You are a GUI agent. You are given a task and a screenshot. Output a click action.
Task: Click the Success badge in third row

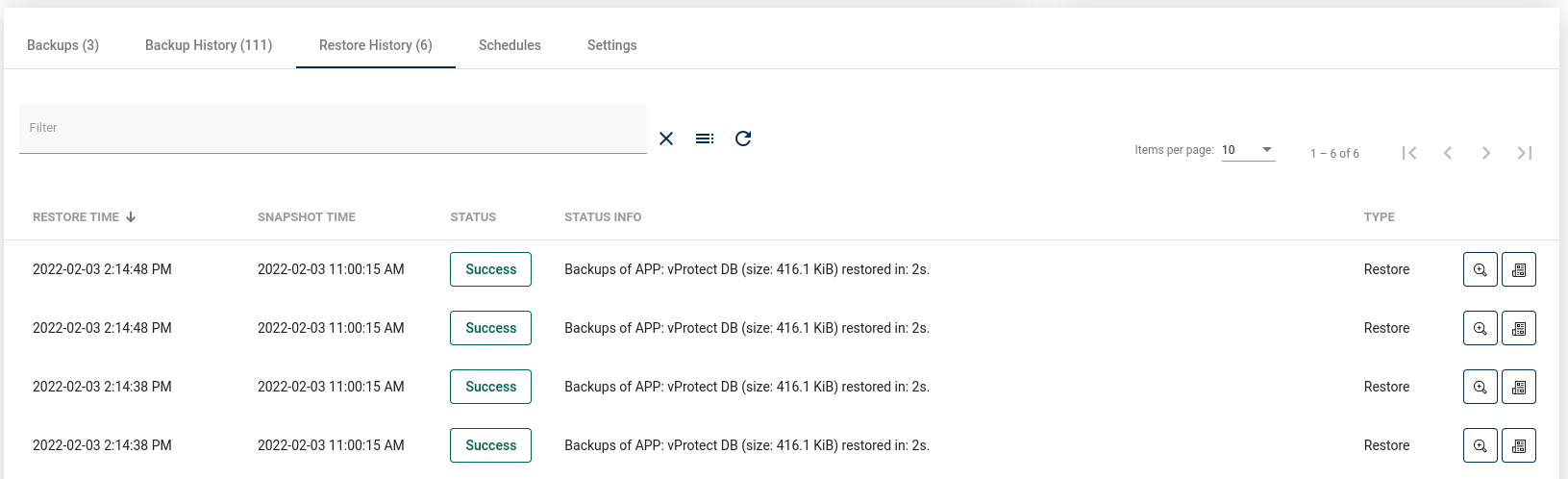[x=490, y=387]
